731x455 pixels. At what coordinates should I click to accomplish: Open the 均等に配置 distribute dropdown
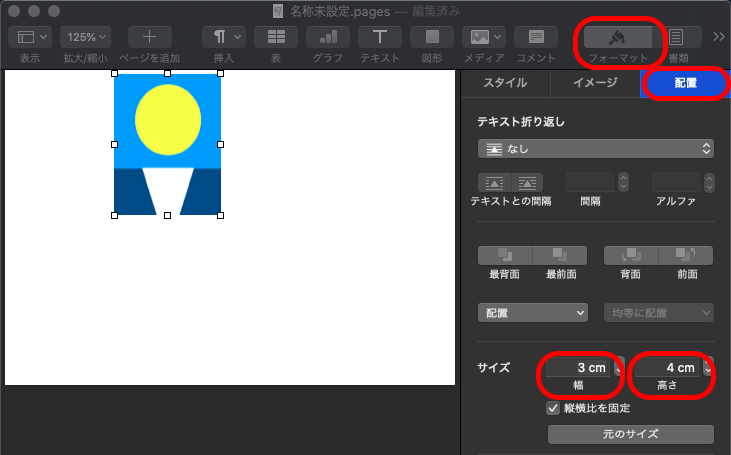click(x=659, y=313)
